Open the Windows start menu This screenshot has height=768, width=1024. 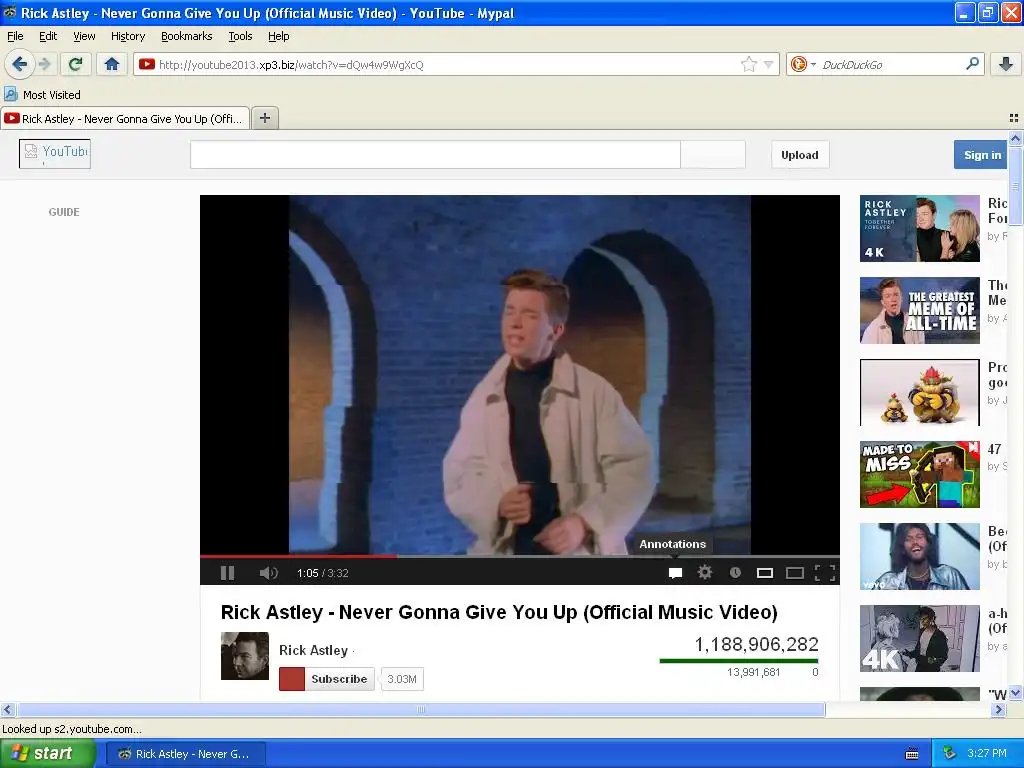click(x=47, y=754)
